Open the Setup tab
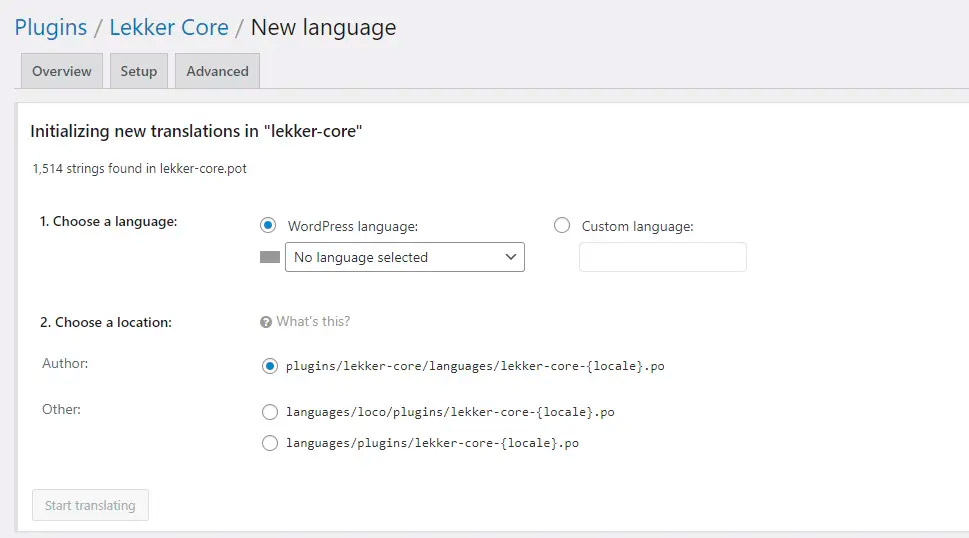The image size is (969, 538). tap(139, 71)
